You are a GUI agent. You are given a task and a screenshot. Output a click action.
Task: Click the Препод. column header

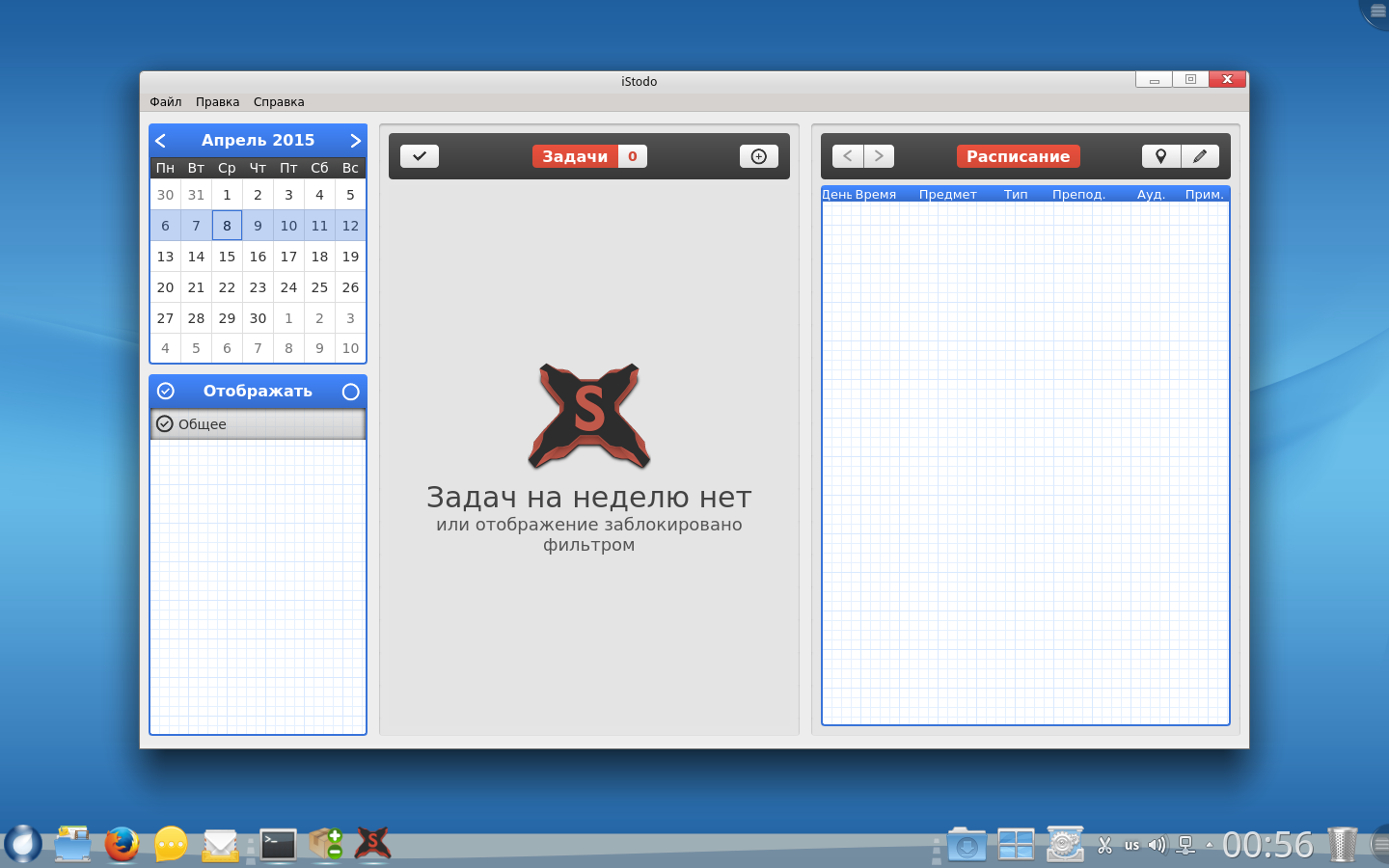point(1079,195)
